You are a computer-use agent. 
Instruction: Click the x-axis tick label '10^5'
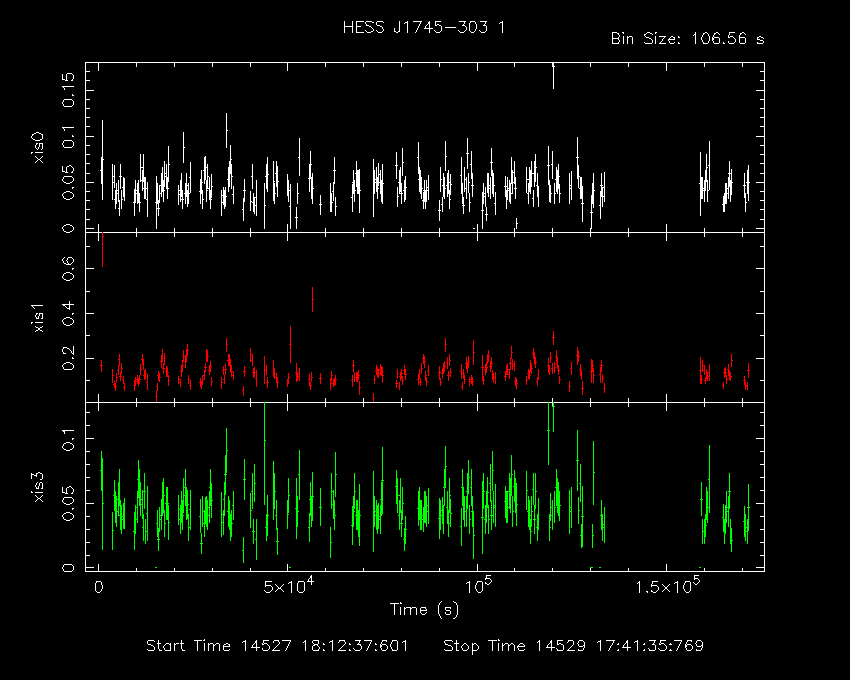click(478, 586)
